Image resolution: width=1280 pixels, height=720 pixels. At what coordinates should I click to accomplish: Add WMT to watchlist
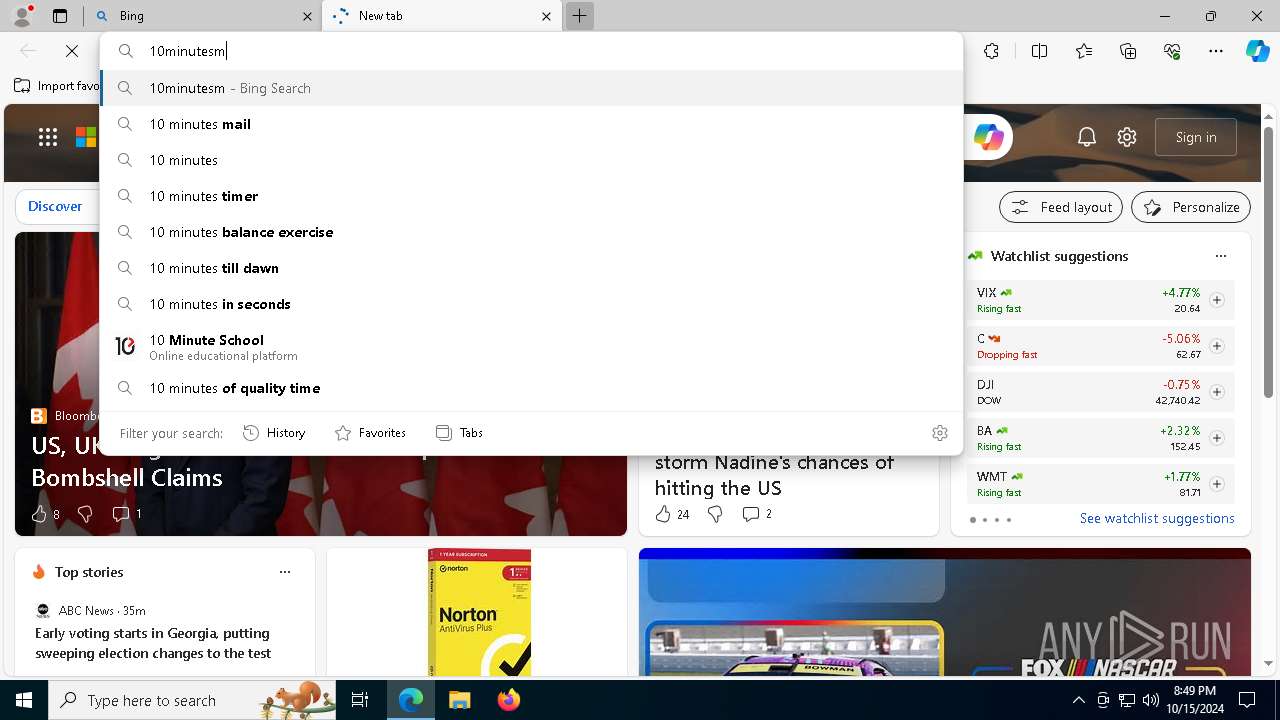pos(1217,484)
